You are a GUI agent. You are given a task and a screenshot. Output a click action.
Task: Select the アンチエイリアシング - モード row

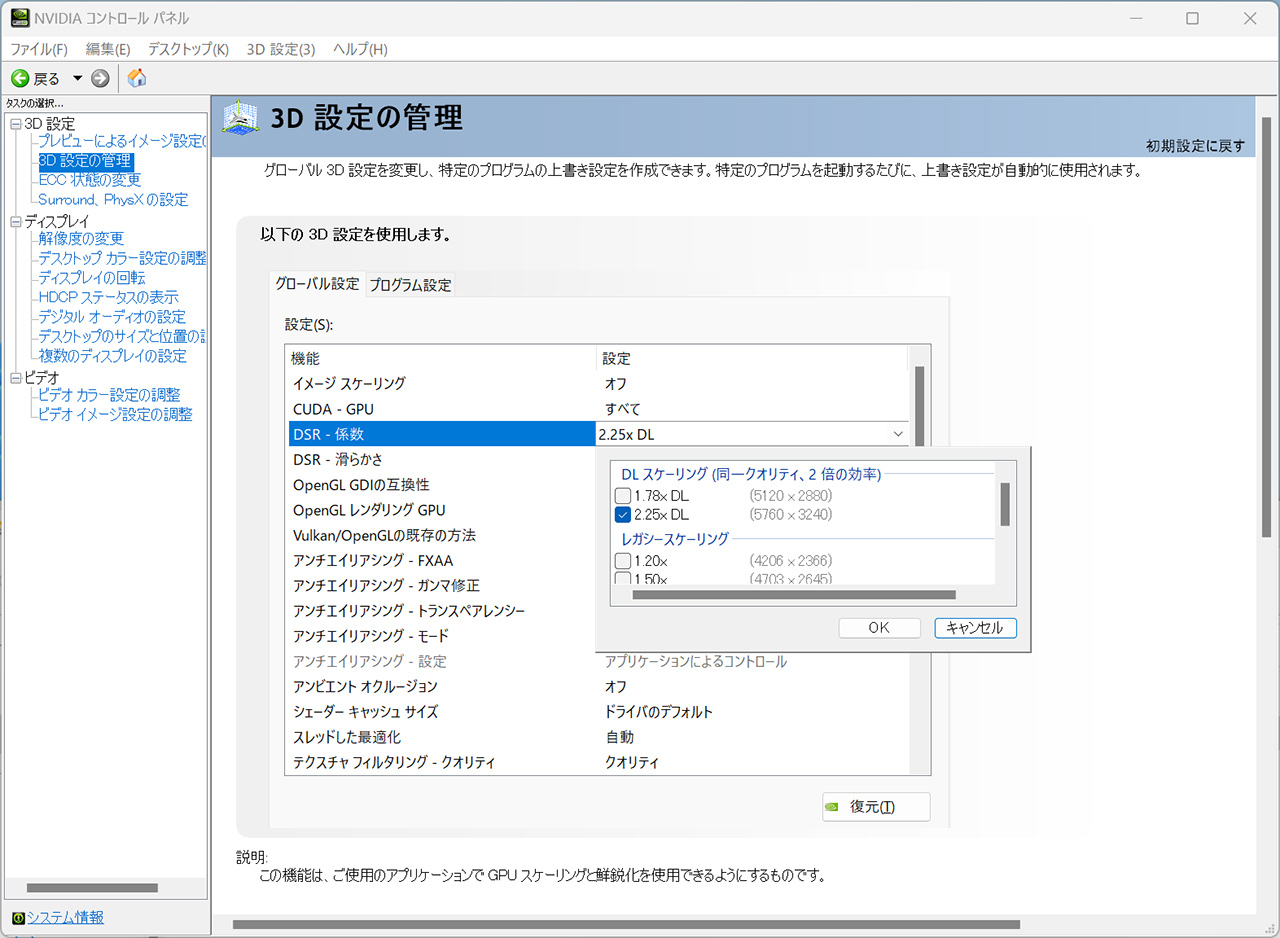[440, 636]
